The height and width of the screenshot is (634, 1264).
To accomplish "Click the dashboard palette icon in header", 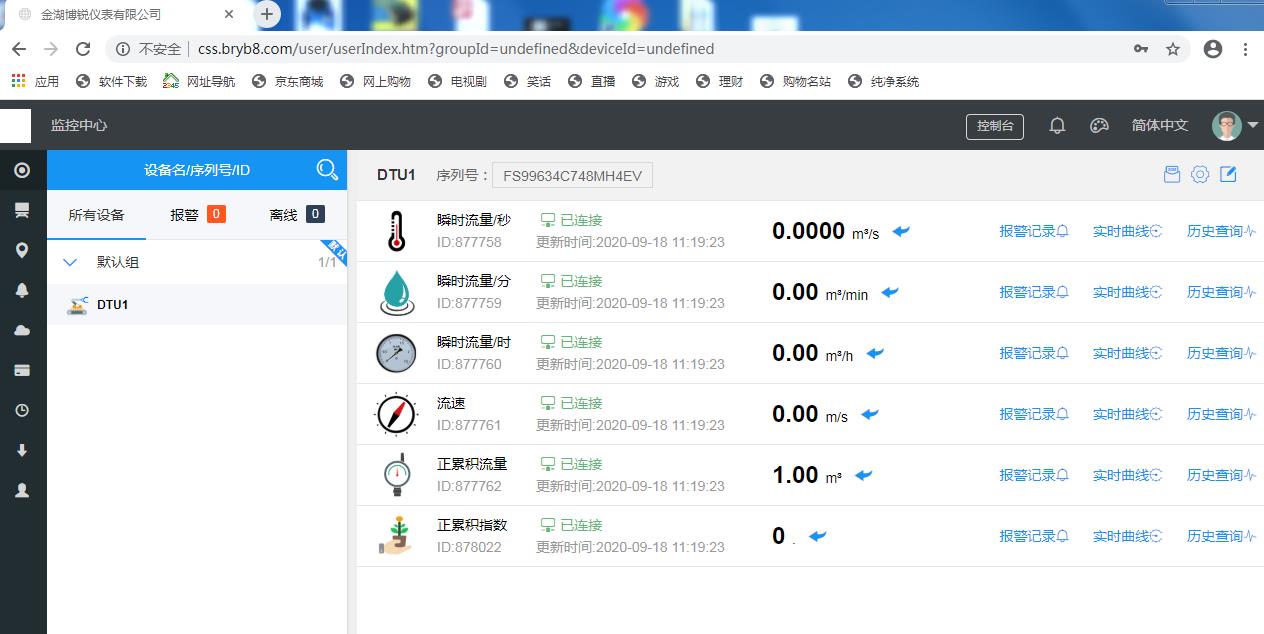I will click(1099, 126).
